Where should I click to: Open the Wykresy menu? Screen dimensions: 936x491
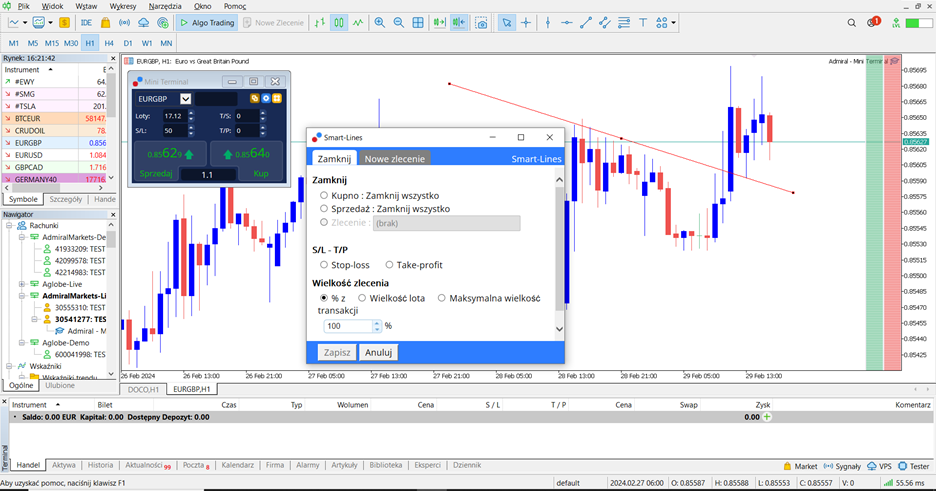tap(123, 6)
